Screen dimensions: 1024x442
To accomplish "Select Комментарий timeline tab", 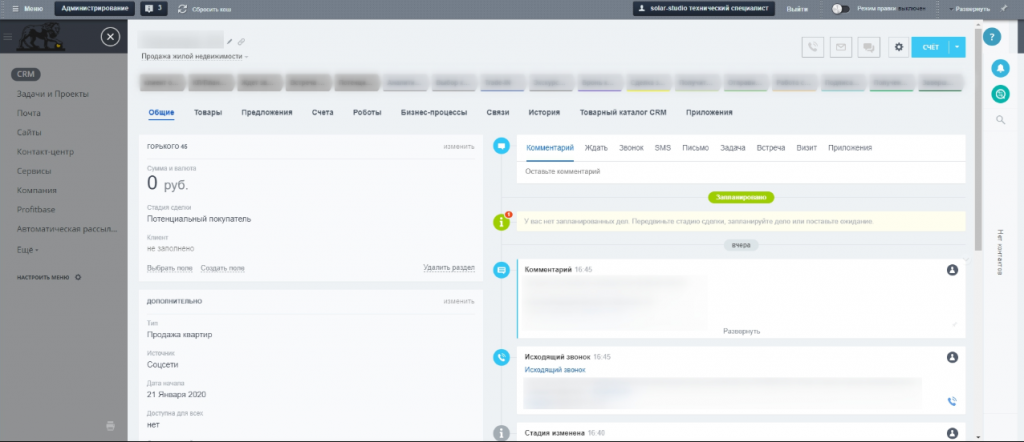I will click(x=550, y=148).
